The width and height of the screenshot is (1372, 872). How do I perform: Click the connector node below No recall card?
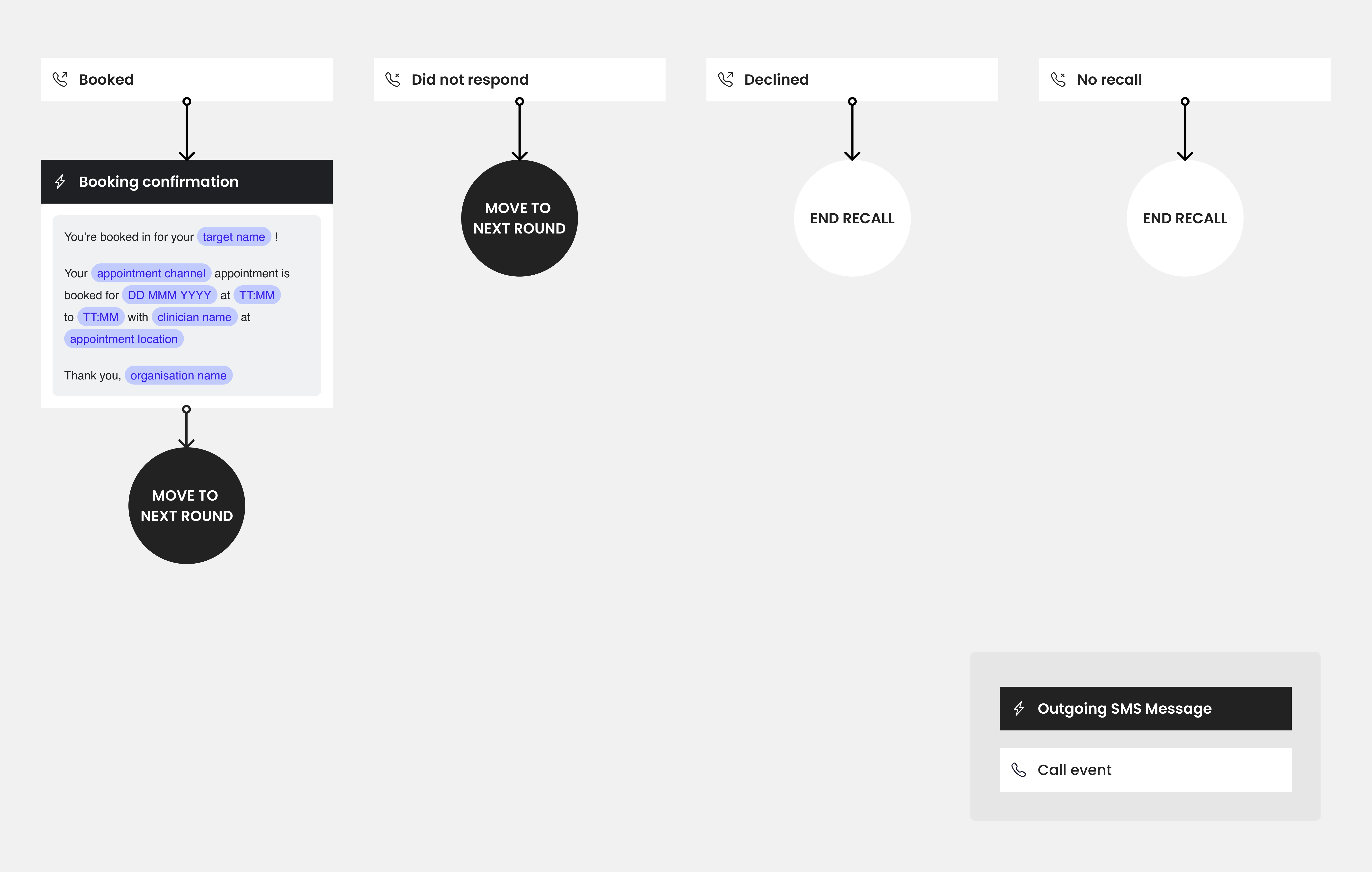tap(1185, 101)
